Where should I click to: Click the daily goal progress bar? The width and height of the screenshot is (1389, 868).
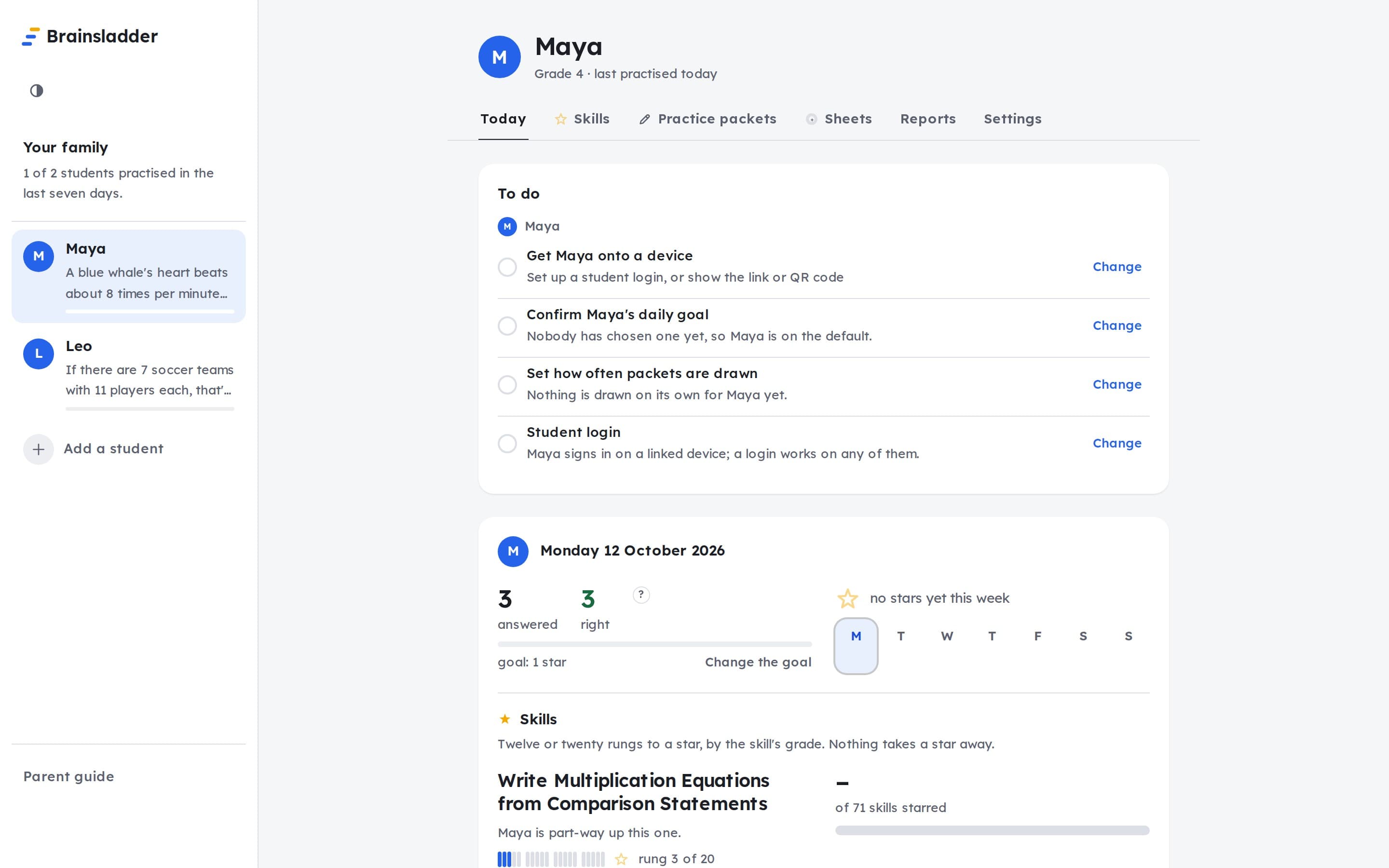coord(654,644)
